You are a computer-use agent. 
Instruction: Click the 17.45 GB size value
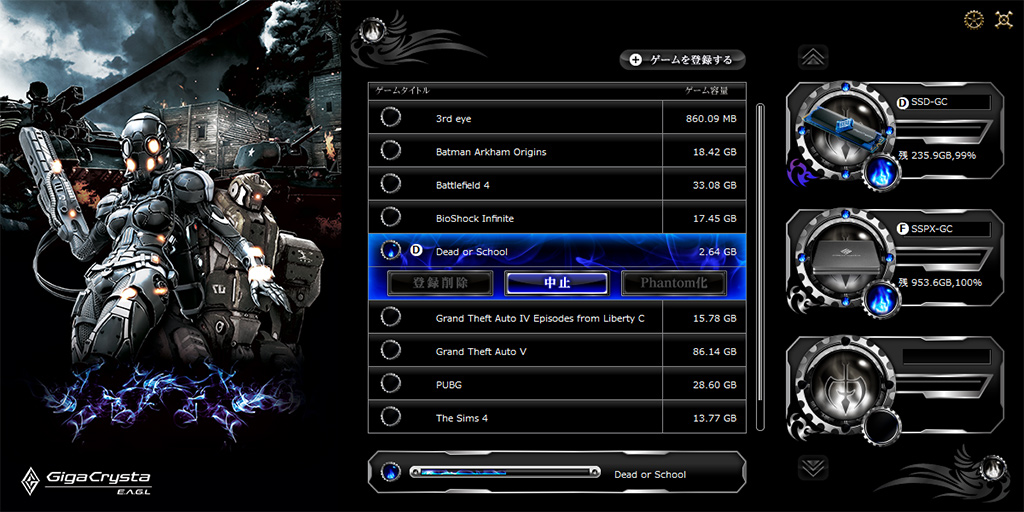[714, 218]
